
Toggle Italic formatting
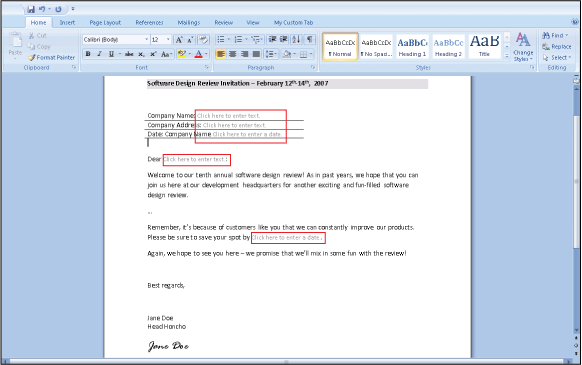pos(99,54)
